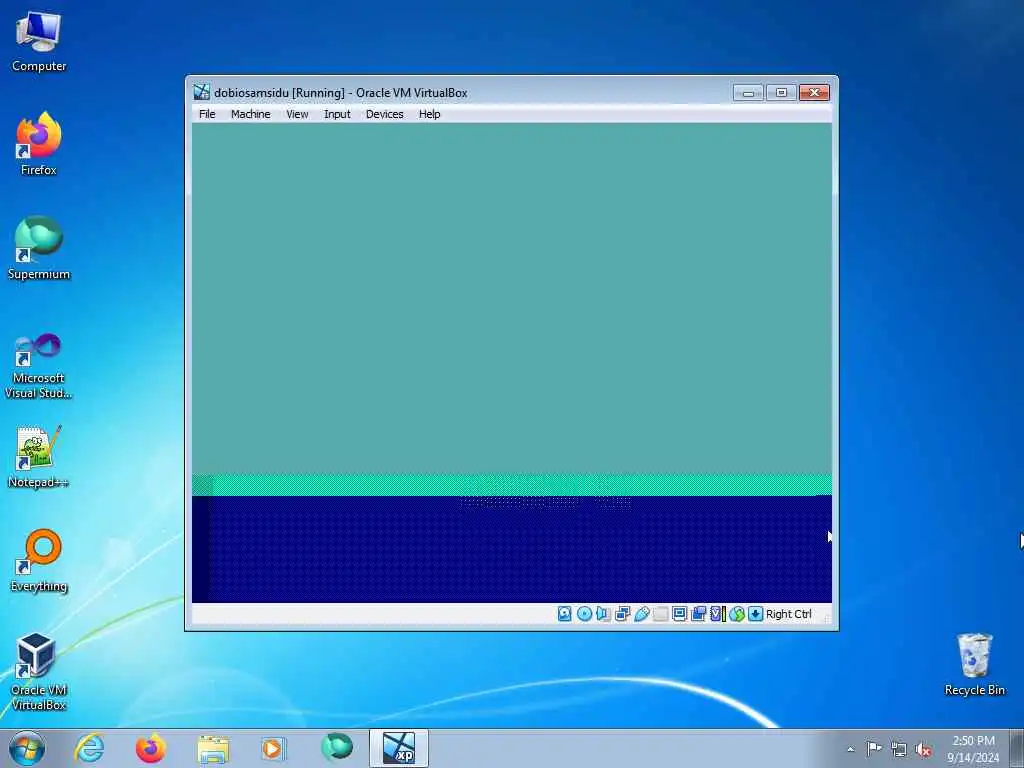Click the Right Ctrl host key label
Viewport: 1024px width, 768px height.
(789, 614)
